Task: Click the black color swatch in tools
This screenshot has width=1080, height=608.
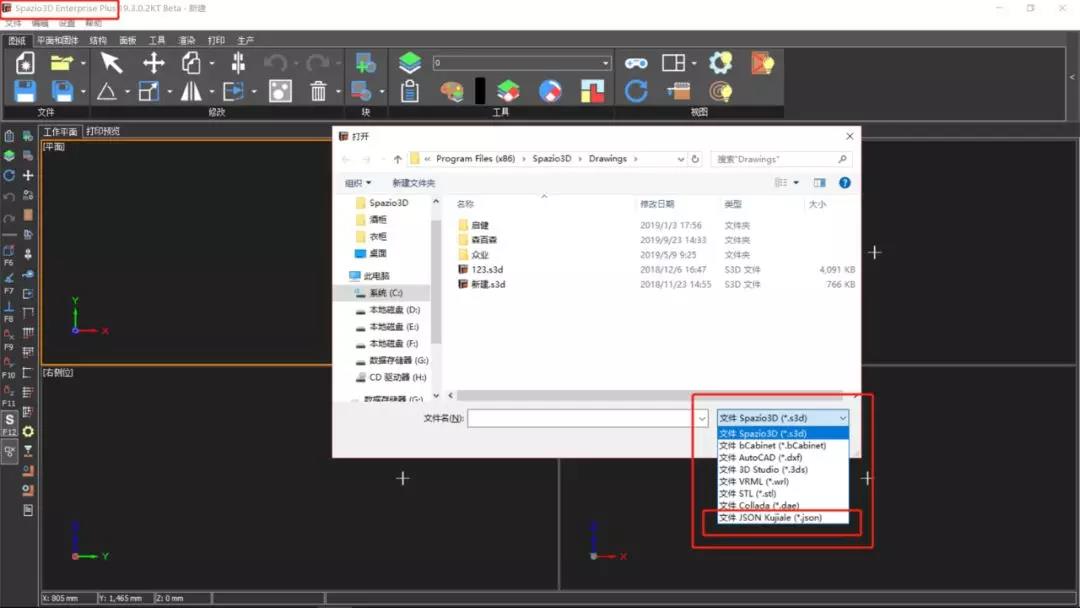Action: tap(480, 91)
